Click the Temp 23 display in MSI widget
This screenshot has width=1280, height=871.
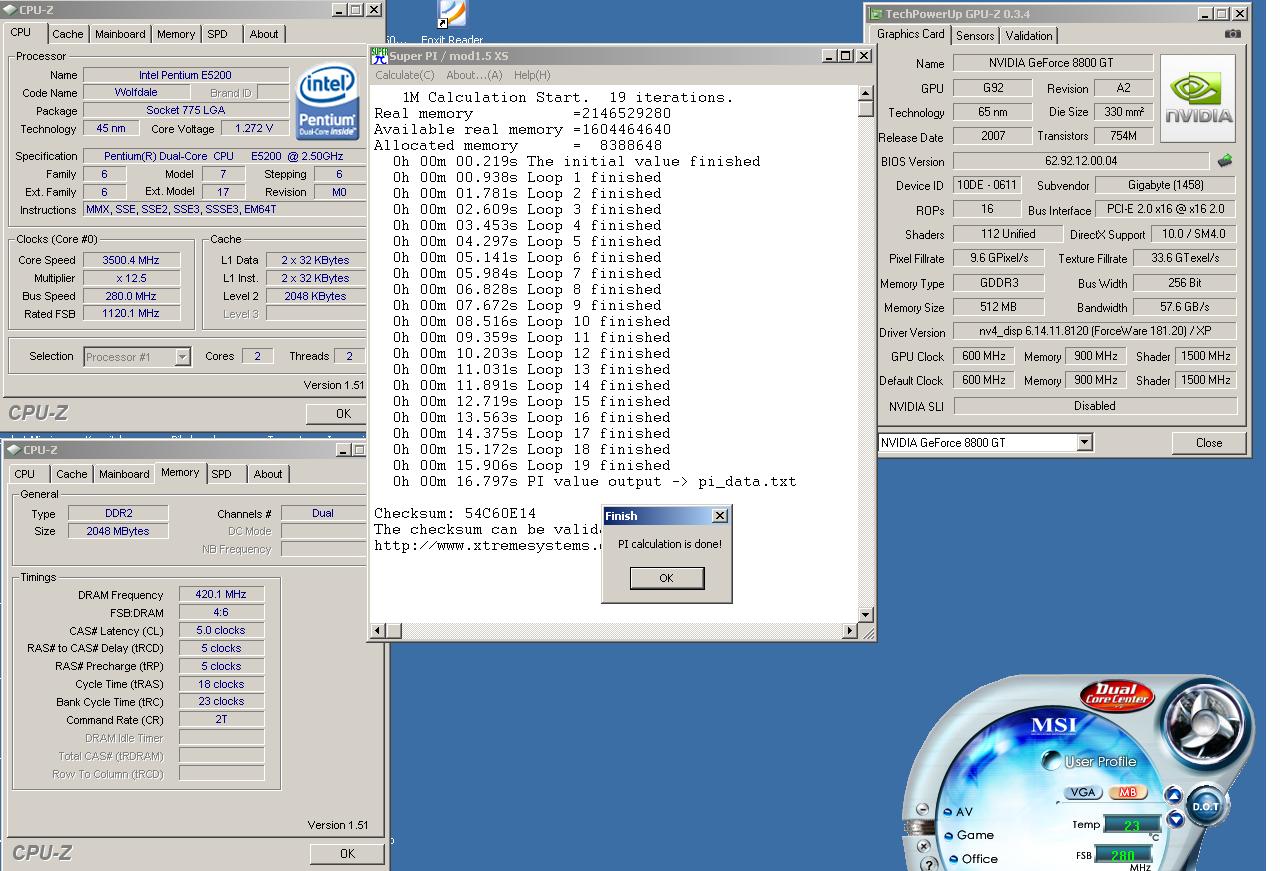coord(1133,824)
